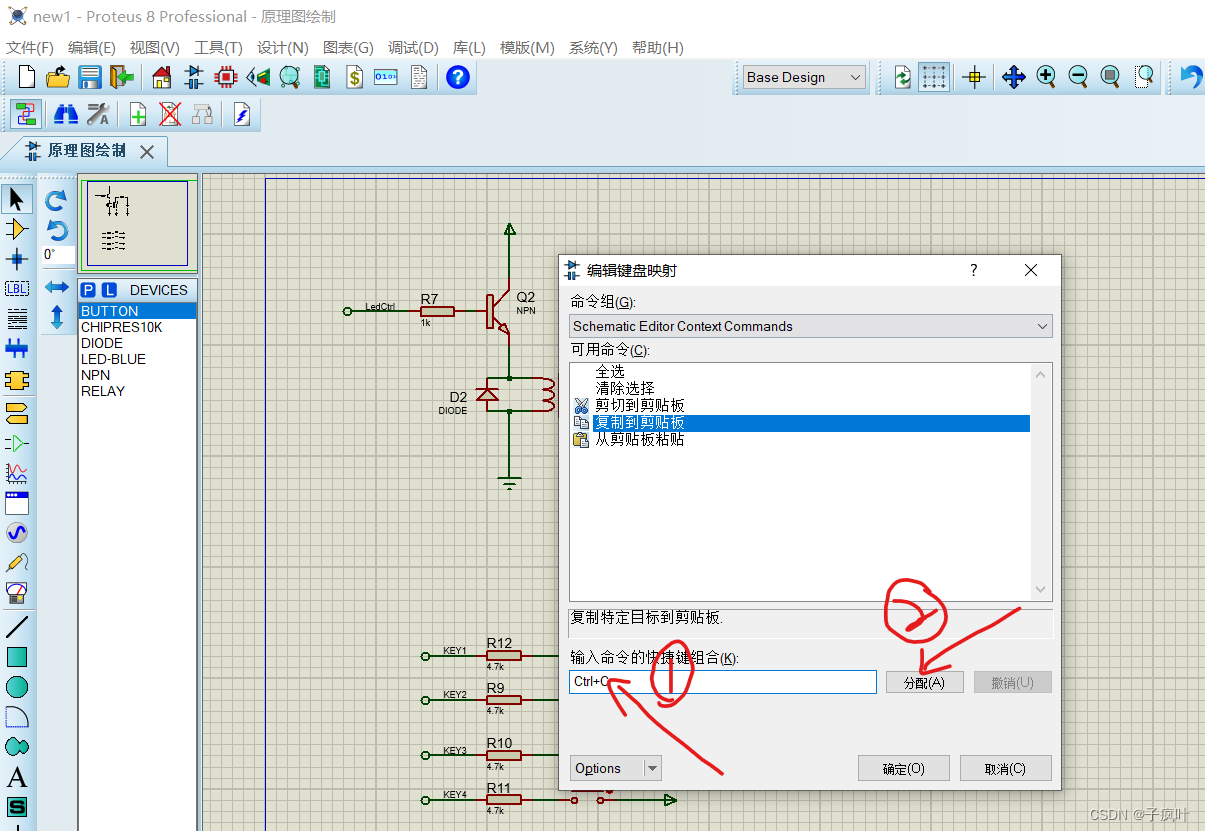The height and width of the screenshot is (831, 1205).
Task: Select the Generator Mode sine icon
Action: 17,532
